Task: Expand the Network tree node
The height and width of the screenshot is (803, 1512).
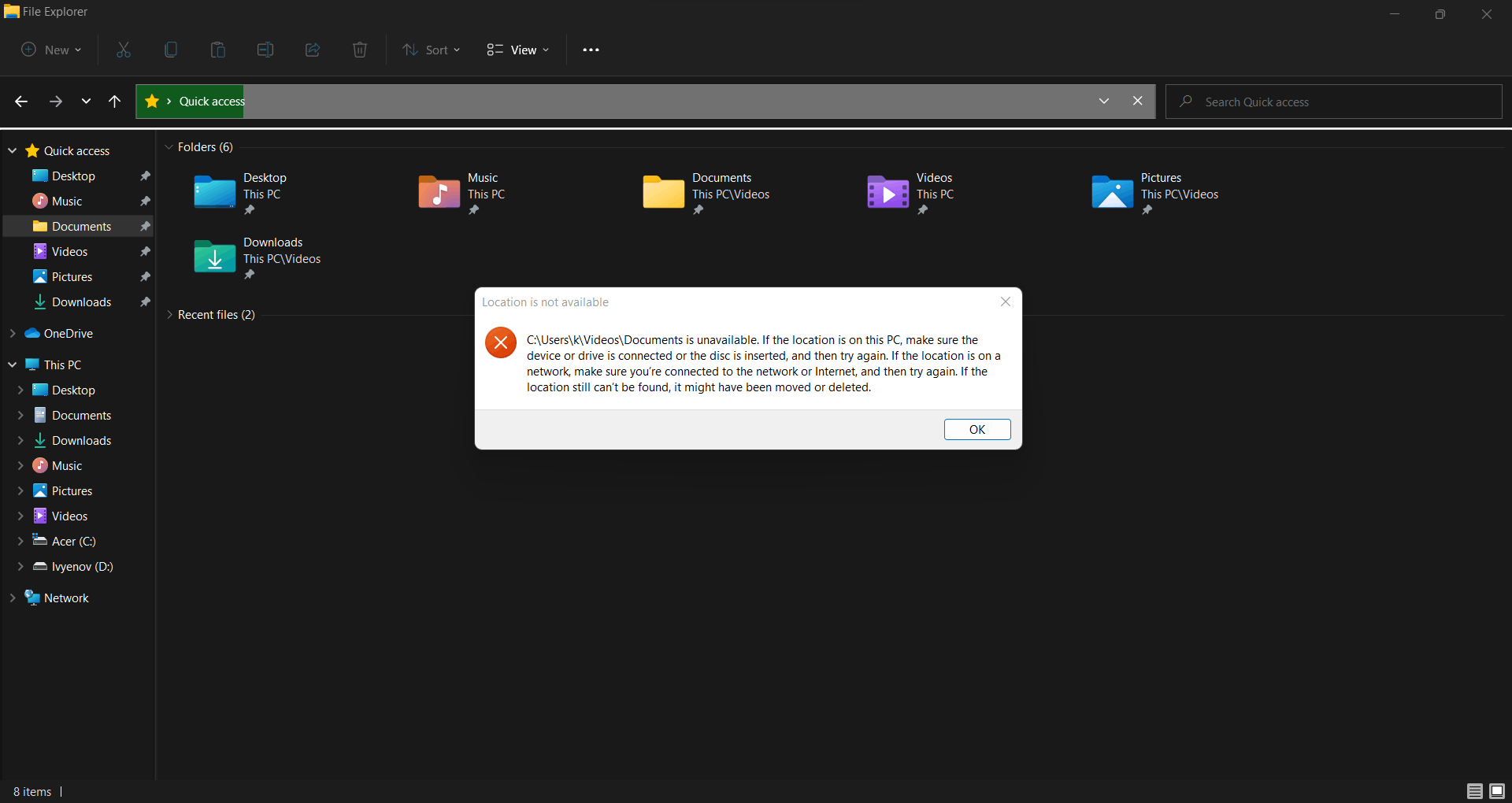Action: (13, 598)
